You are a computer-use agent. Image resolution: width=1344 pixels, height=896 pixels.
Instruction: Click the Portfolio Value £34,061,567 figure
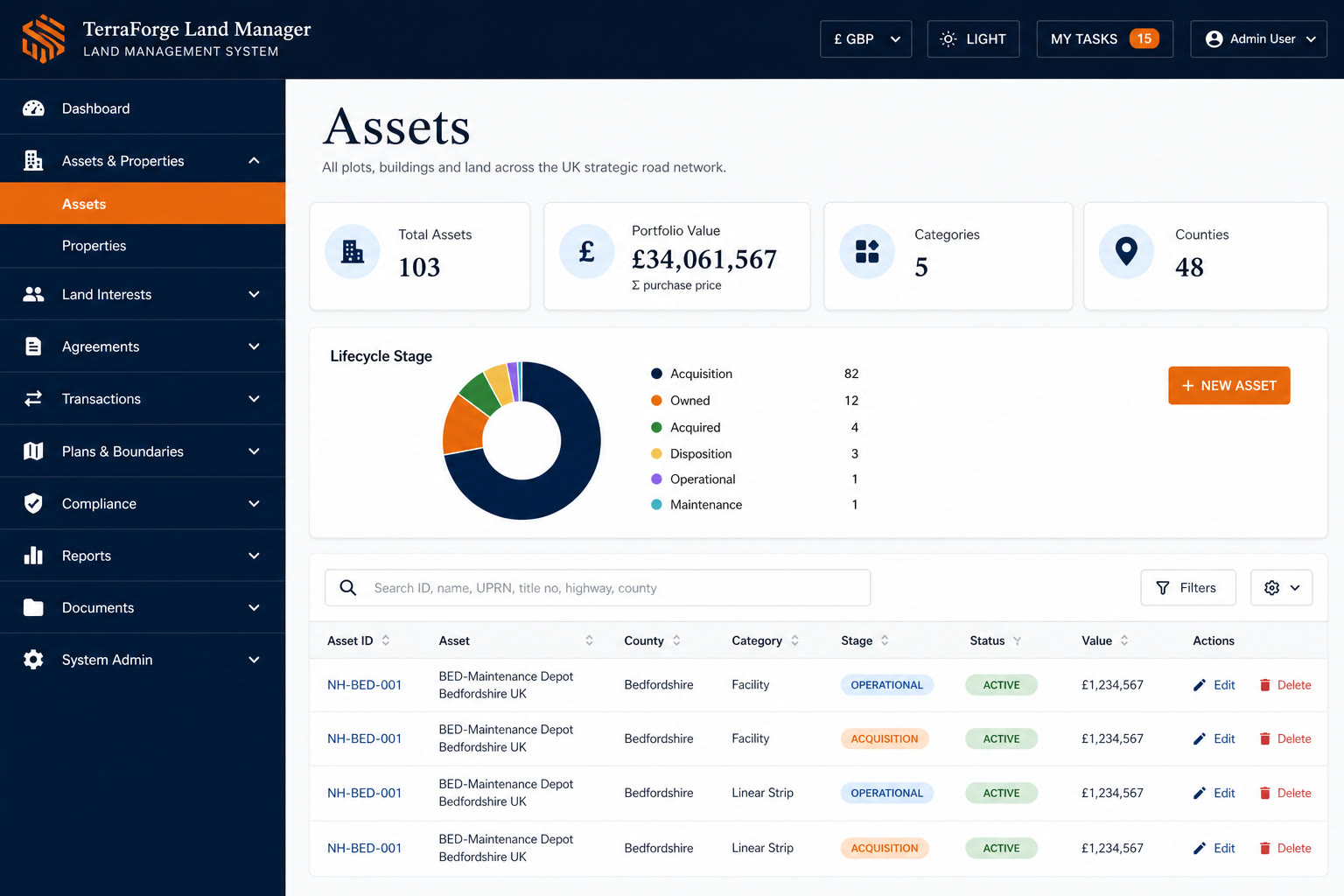(704, 259)
